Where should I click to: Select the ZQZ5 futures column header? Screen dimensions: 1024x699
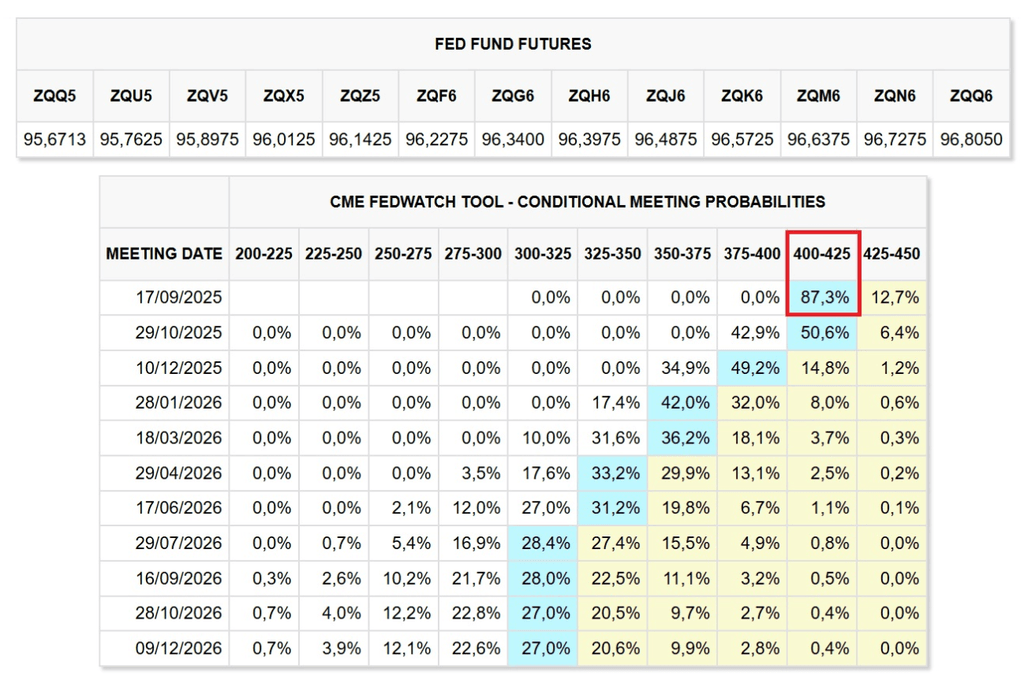(360, 97)
